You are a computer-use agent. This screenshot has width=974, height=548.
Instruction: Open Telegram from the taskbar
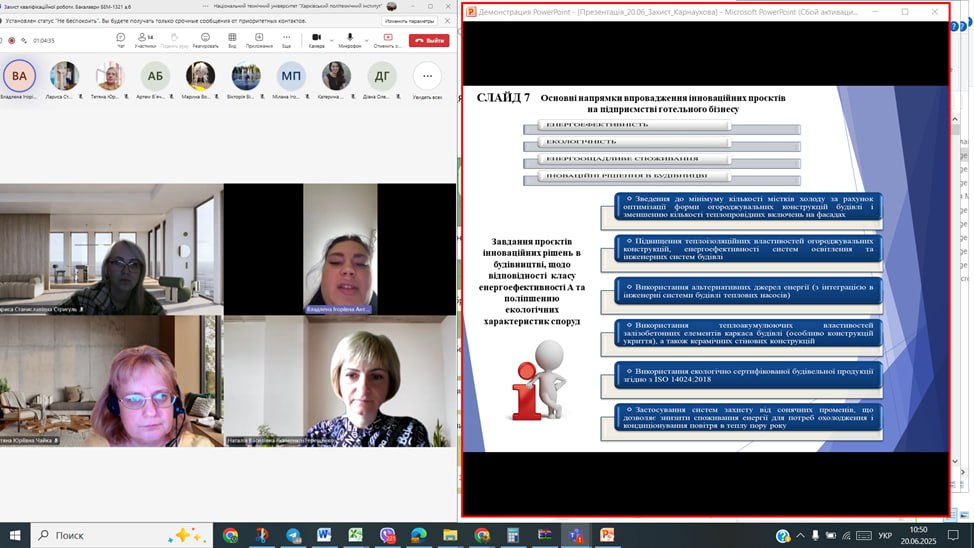click(292, 535)
